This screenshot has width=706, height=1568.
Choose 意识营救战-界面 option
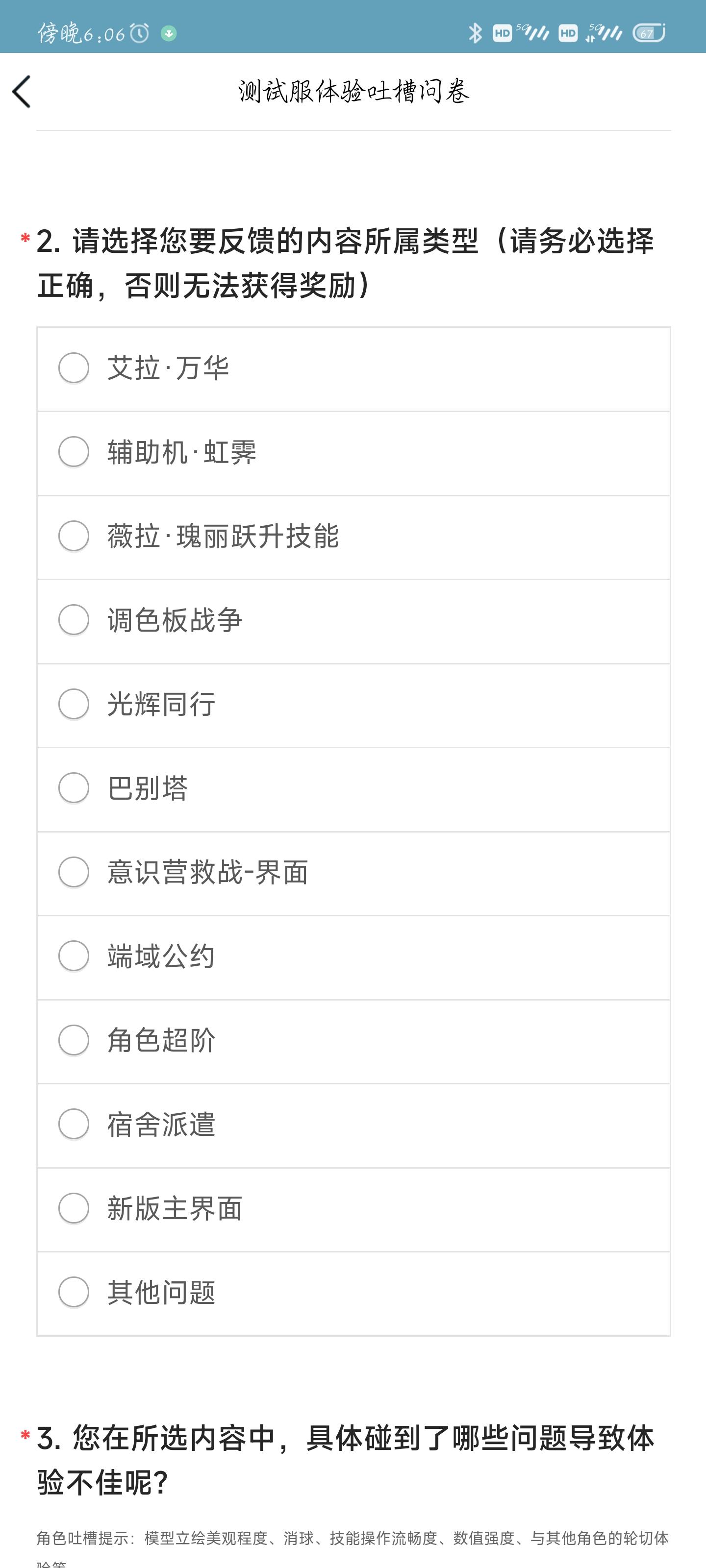coord(353,873)
